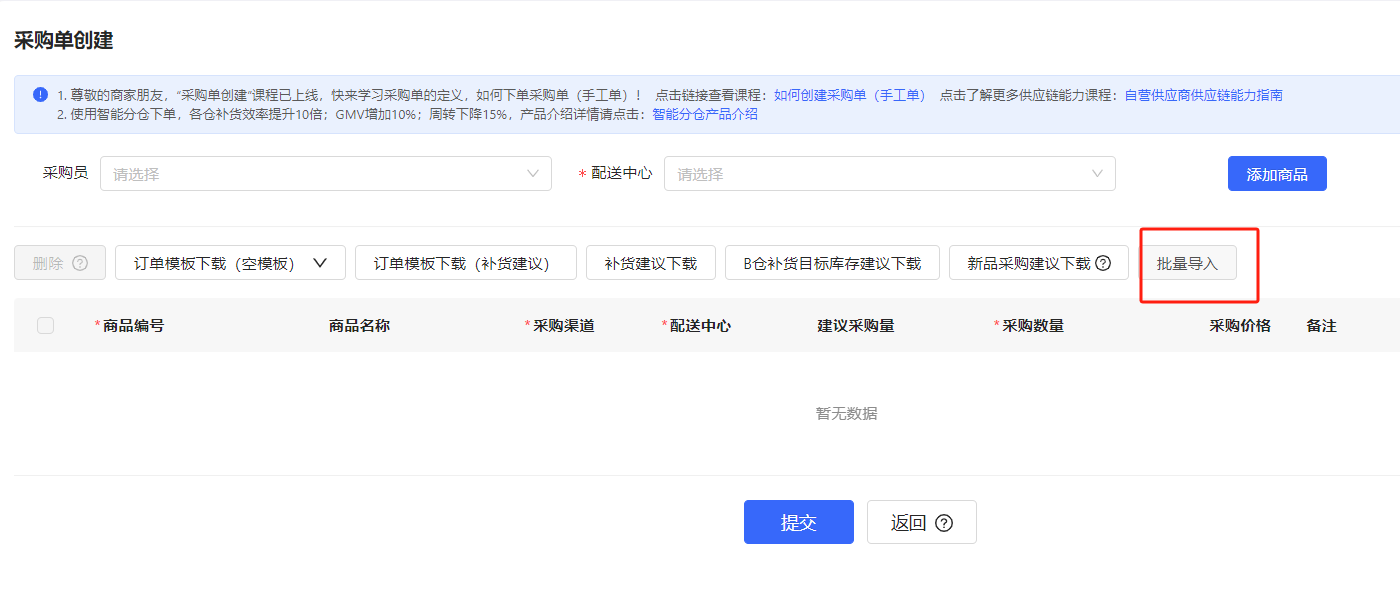
Task: Open link 如何创建采购单（手工单）
Action: 849,95
